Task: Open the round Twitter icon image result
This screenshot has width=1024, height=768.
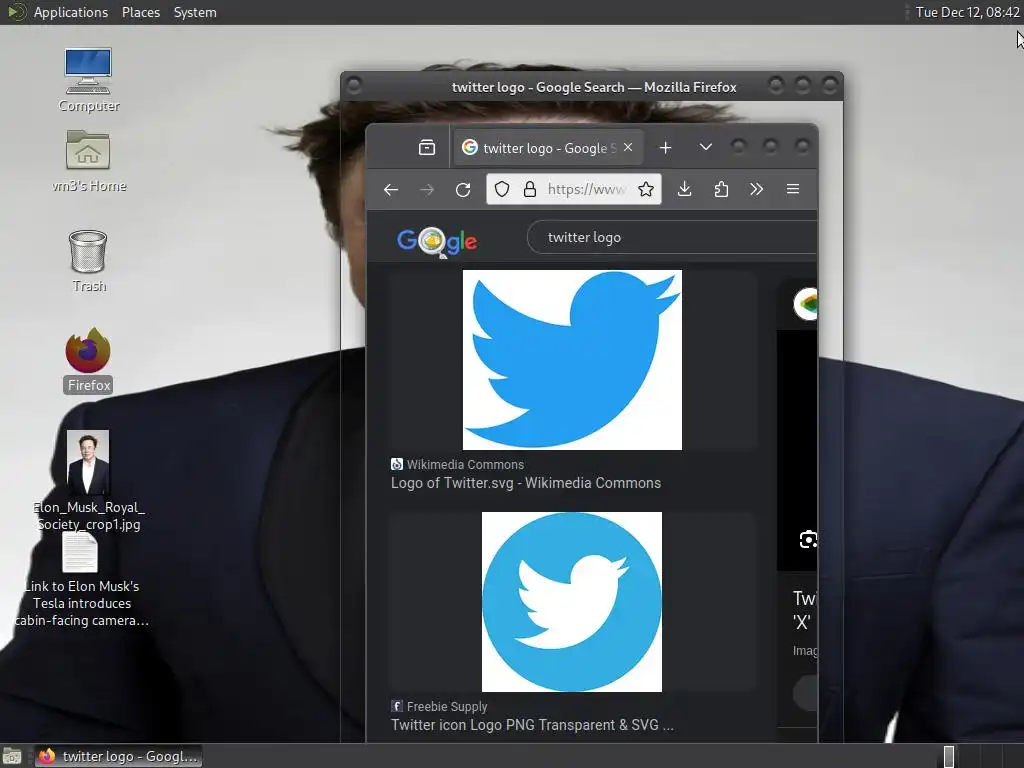Action: (x=571, y=601)
